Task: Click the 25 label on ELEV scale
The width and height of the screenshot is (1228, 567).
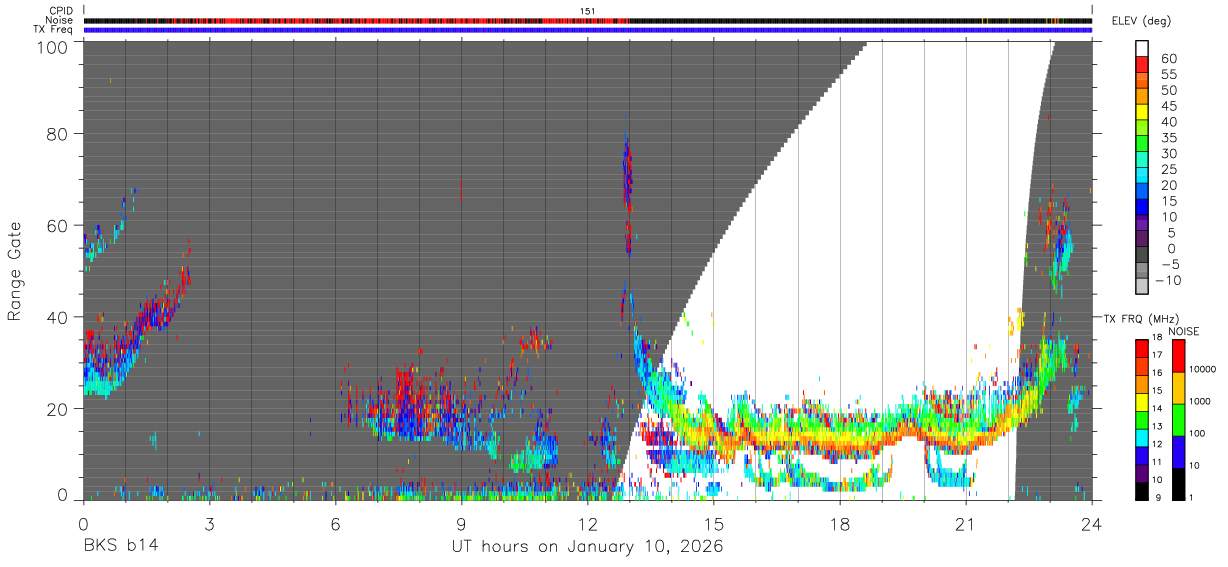Action: pos(1168,170)
